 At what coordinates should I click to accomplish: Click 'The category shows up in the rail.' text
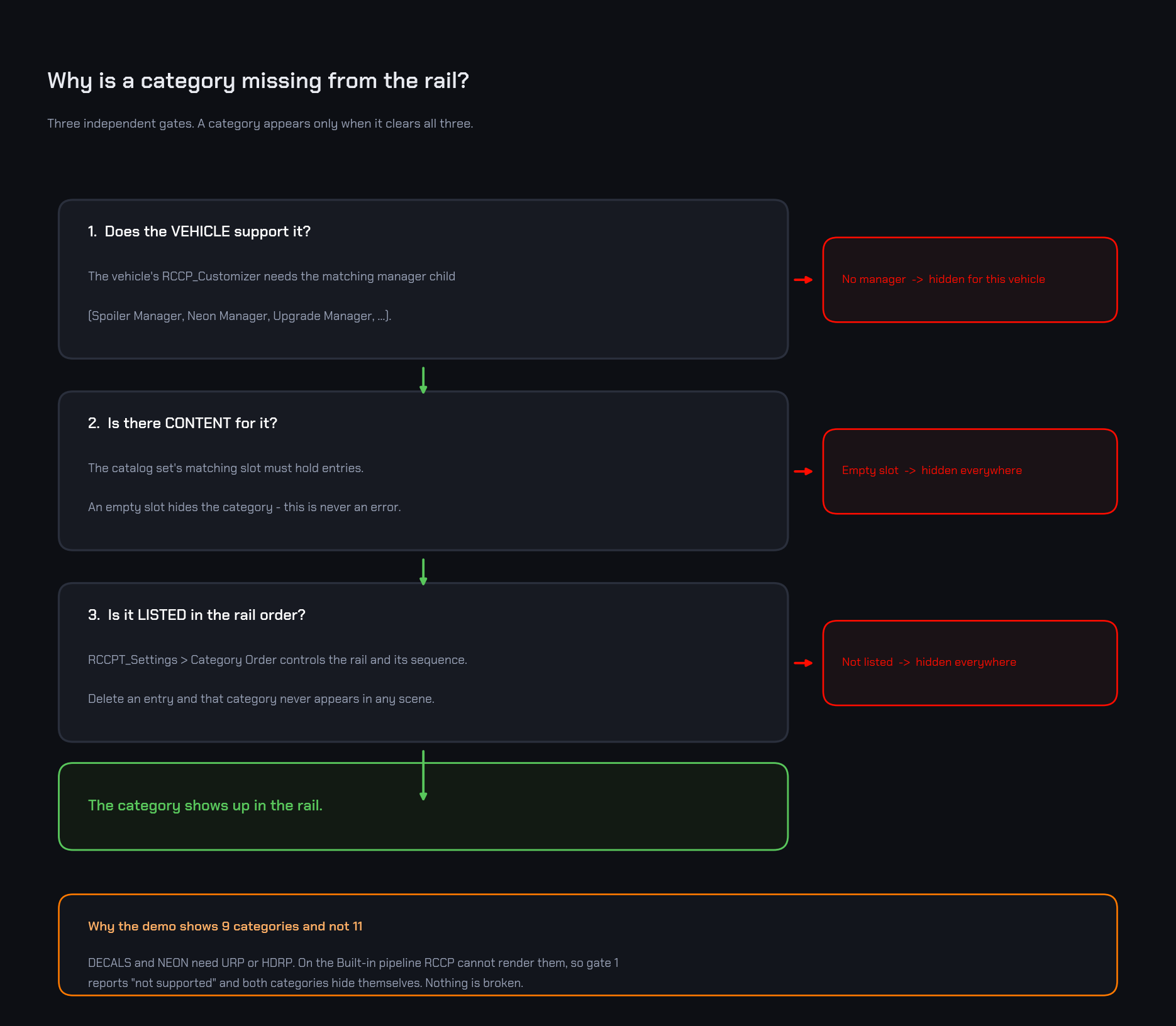click(205, 805)
